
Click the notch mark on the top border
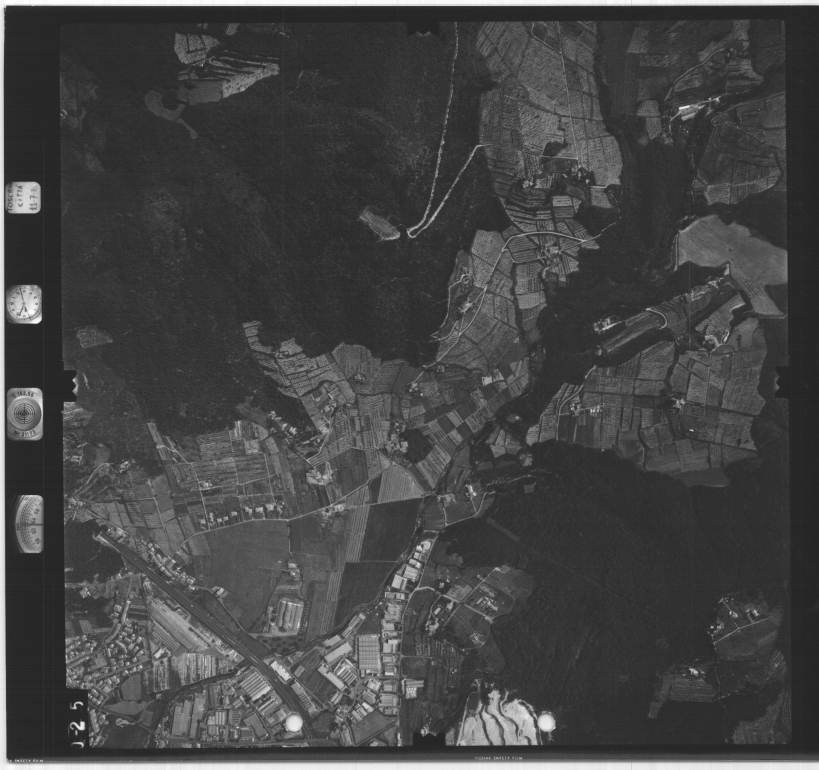coord(423,29)
